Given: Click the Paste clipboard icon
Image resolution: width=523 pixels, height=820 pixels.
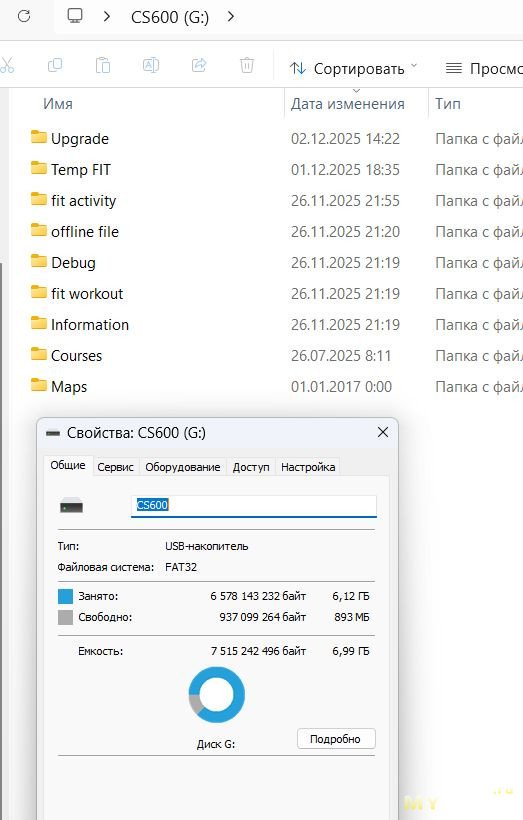Looking at the screenshot, I should [103, 65].
